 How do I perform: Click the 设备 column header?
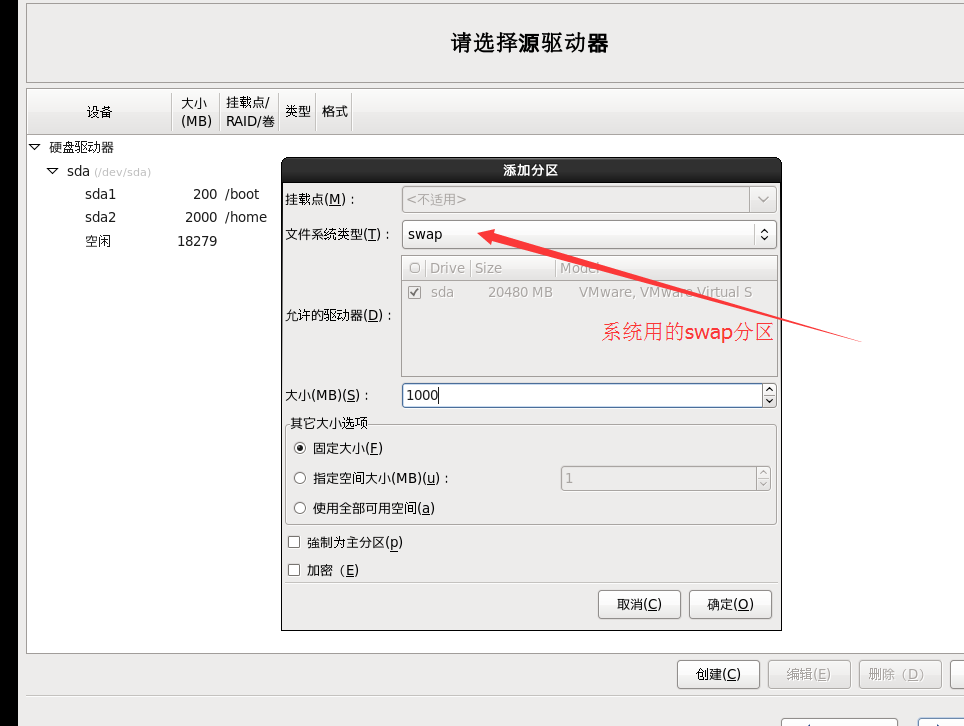(x=99, y=112)
